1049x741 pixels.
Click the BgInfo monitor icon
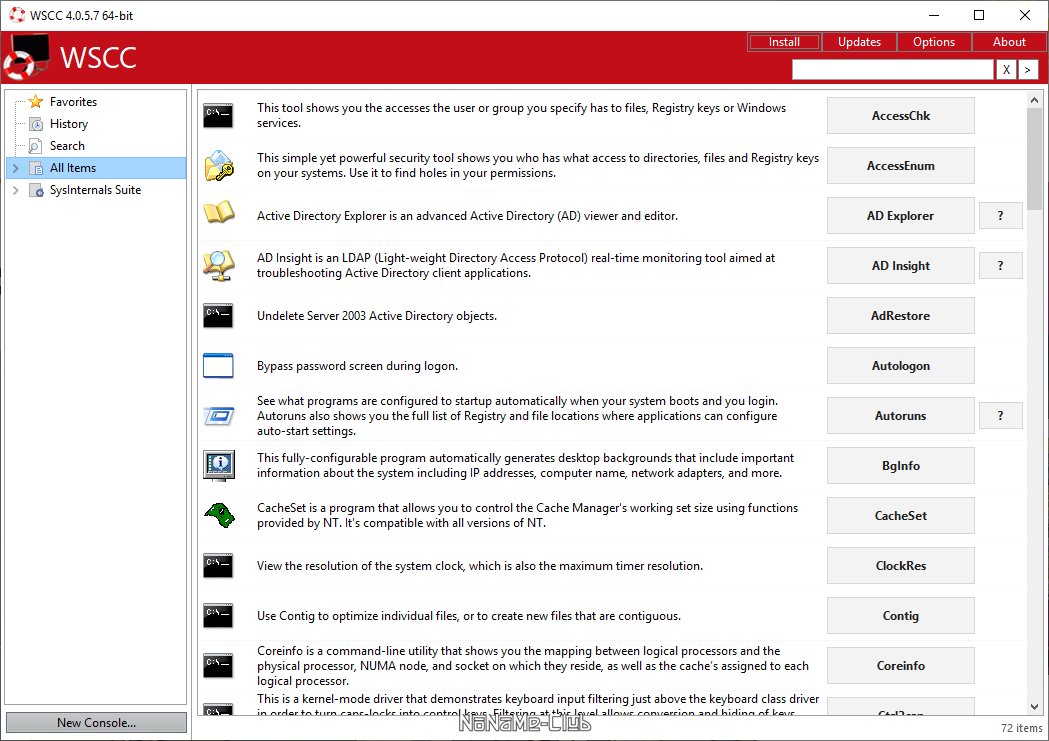pos(218,465)
